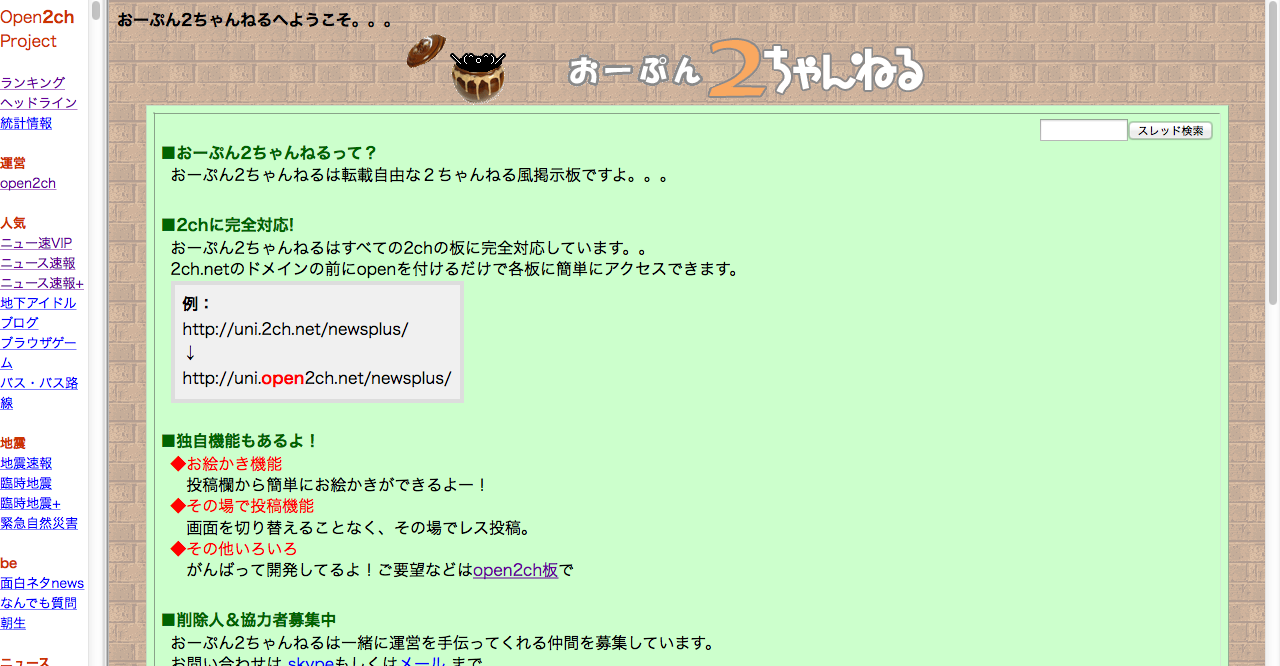
Task: Go to the ニュース速報+ board
Action: pos(42,283)
